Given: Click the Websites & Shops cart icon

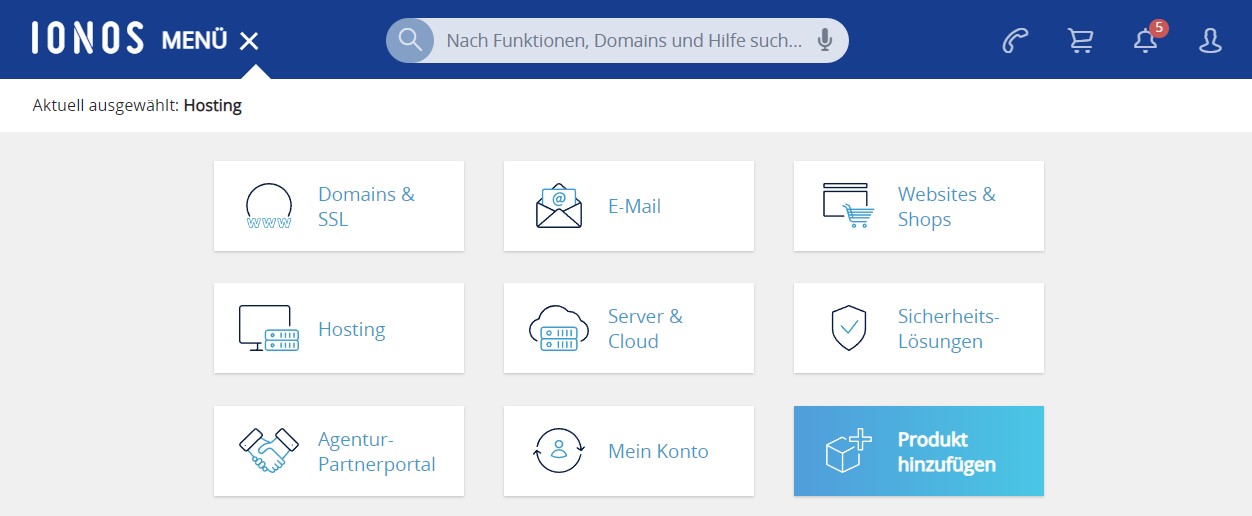Looking at the screenshot, I should pyautogui.click(x=847, y=205).
